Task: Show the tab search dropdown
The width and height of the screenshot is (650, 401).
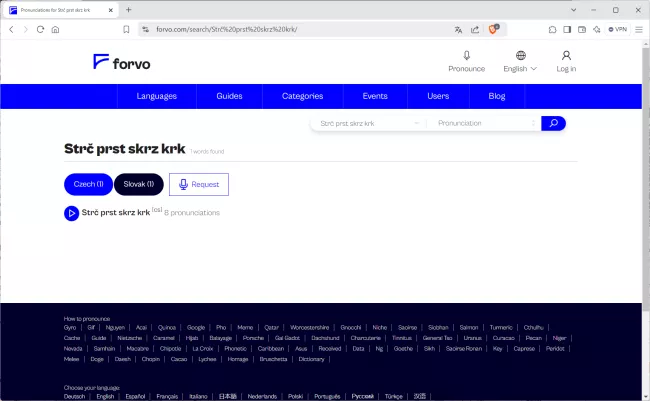Action: coord(573,10)
